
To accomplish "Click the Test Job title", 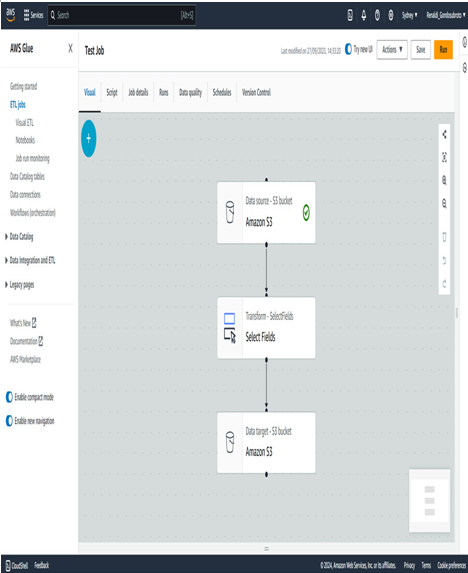I will coord(94,50).
